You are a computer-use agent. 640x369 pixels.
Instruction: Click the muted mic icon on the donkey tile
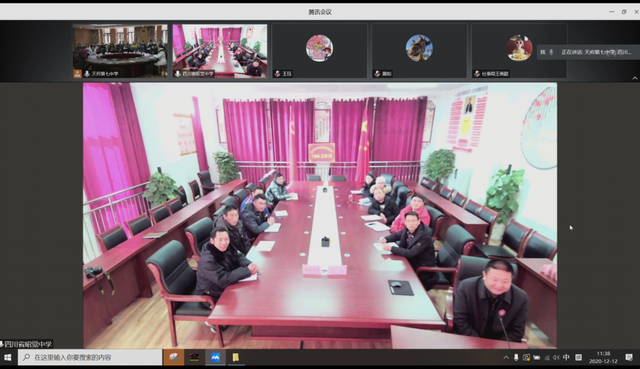click(x=377, y=74)
